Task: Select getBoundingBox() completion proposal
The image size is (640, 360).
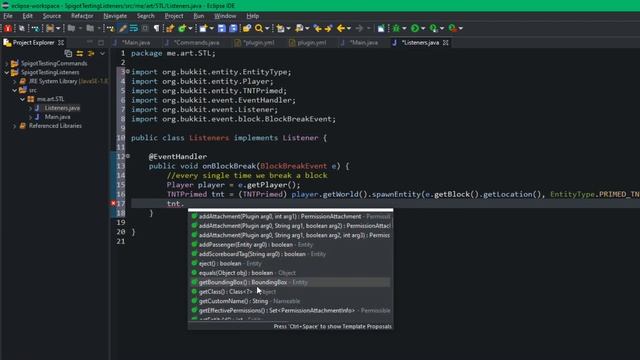Action: coord(290,282)
